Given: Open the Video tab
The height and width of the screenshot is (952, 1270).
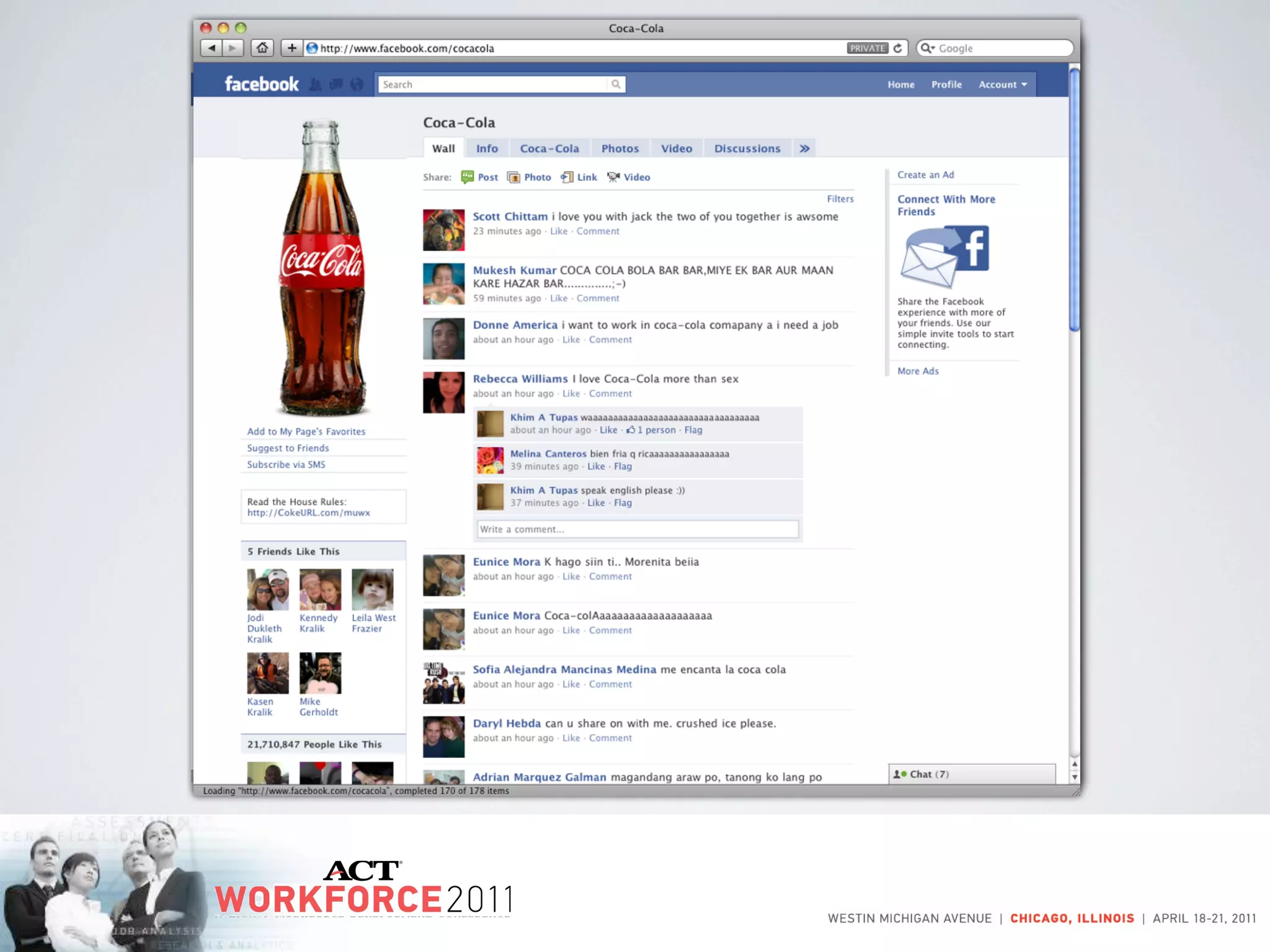Looking at the screenshot, I should (677, 148).
